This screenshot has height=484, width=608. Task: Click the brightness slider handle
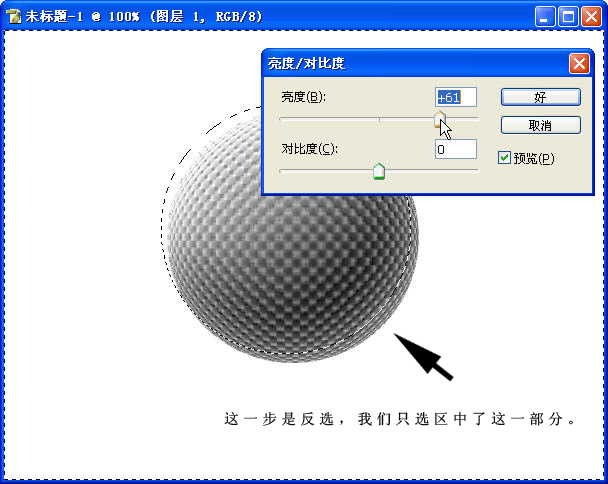tap(440, 119)
